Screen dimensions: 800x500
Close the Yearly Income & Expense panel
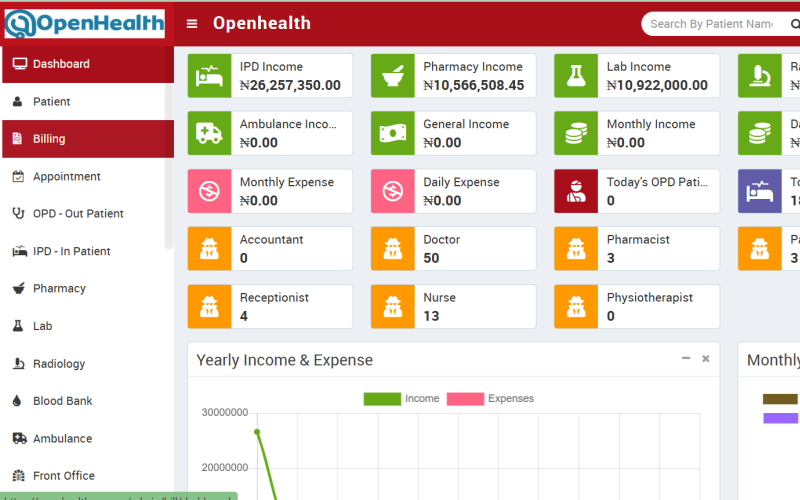pos(706,359)
